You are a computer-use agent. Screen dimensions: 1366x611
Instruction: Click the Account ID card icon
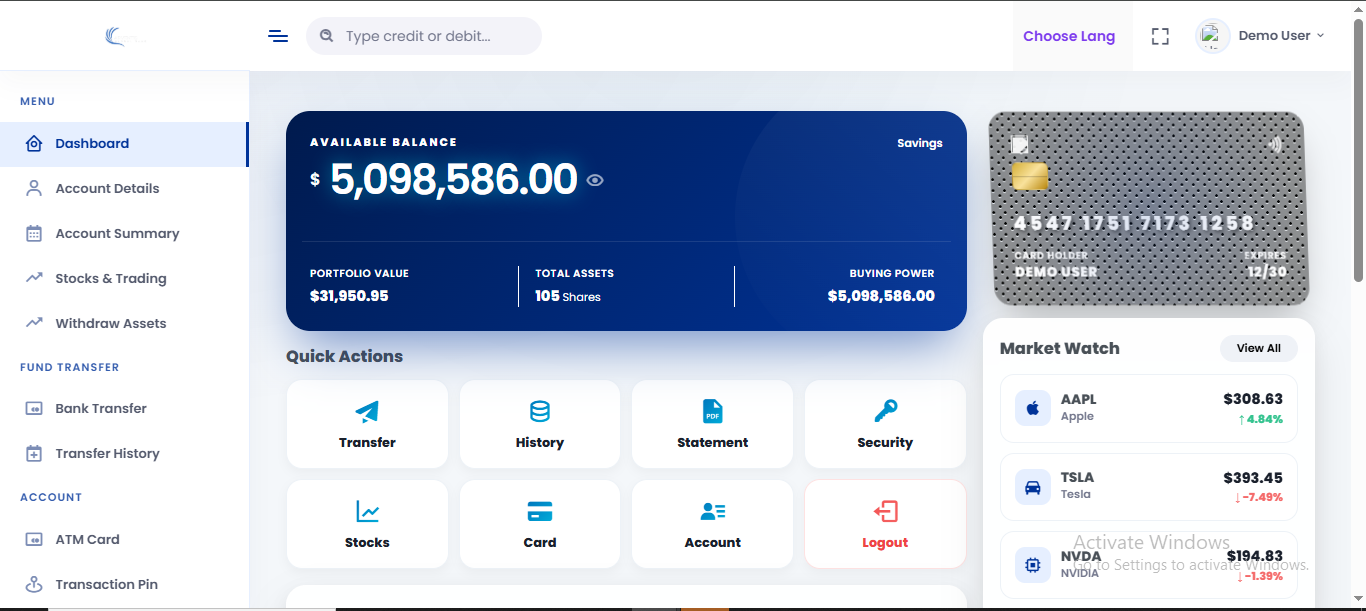713,511
